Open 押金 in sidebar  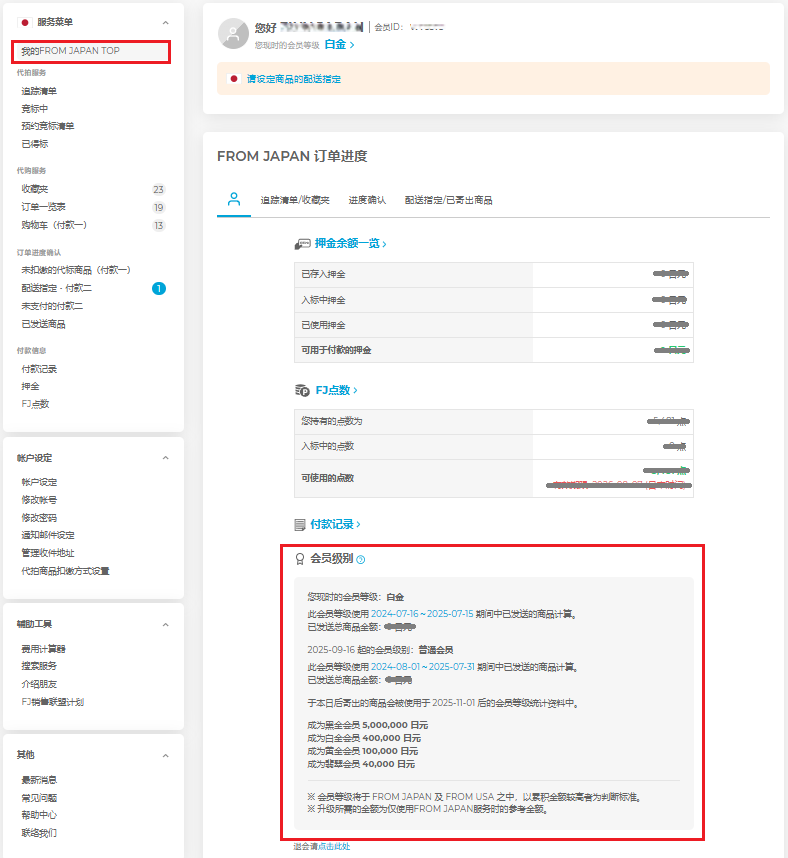pyautogui.click(x=30, y=386)
